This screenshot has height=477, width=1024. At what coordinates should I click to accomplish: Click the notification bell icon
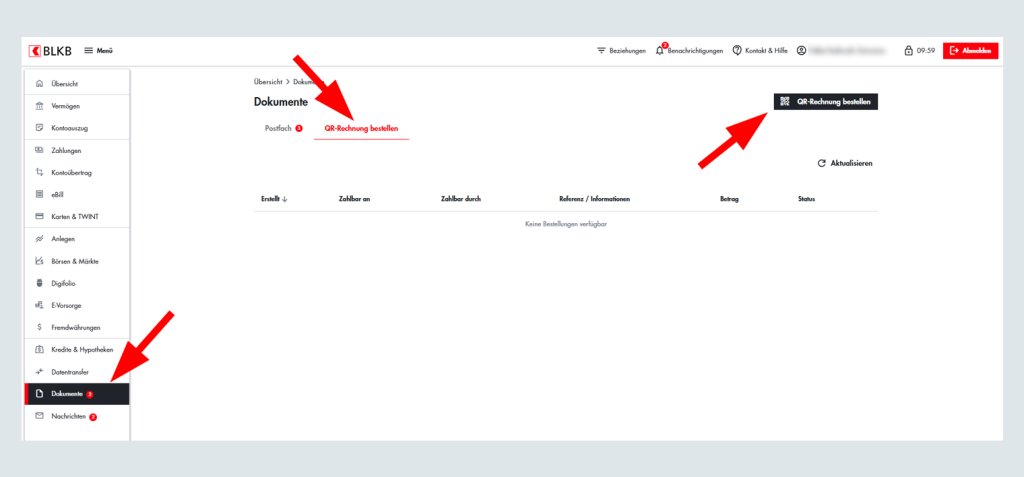click(x=660, y=51)
